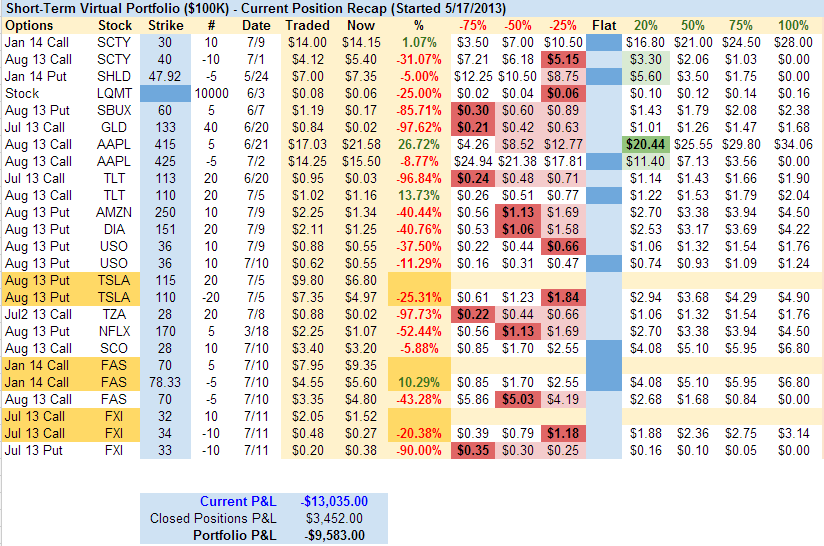Screen dimensions: 824x546
Task: Select the SHLD strike price 47.92
Action: tap(165, 76)
